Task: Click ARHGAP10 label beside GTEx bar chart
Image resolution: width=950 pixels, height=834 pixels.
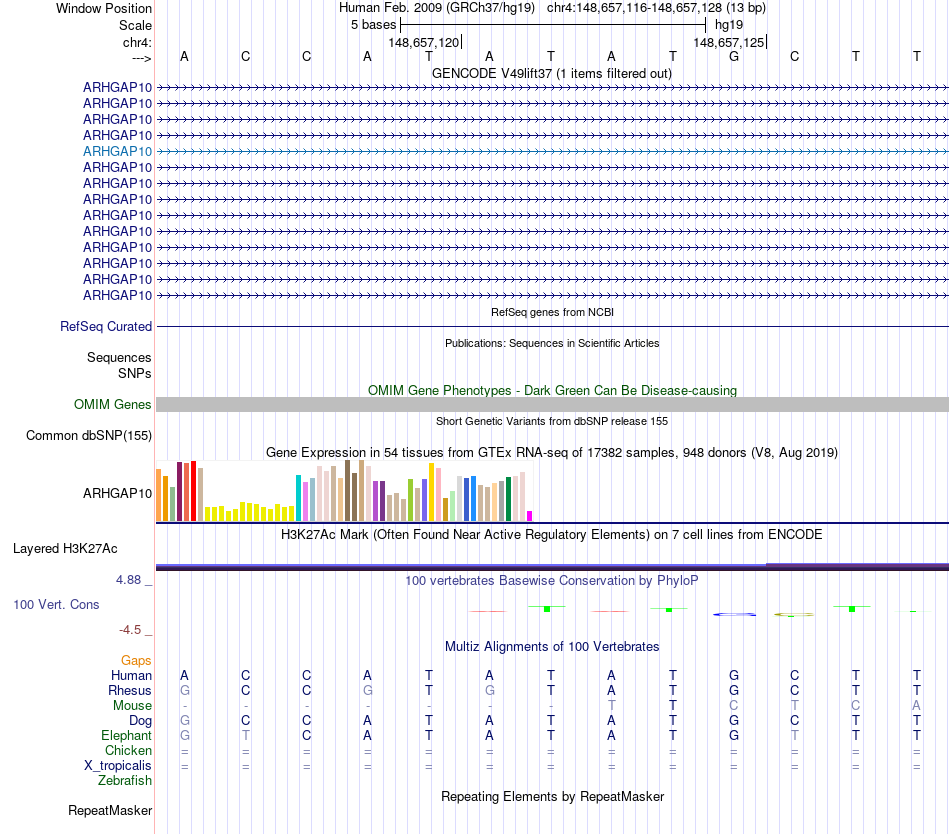Action: 118,494
